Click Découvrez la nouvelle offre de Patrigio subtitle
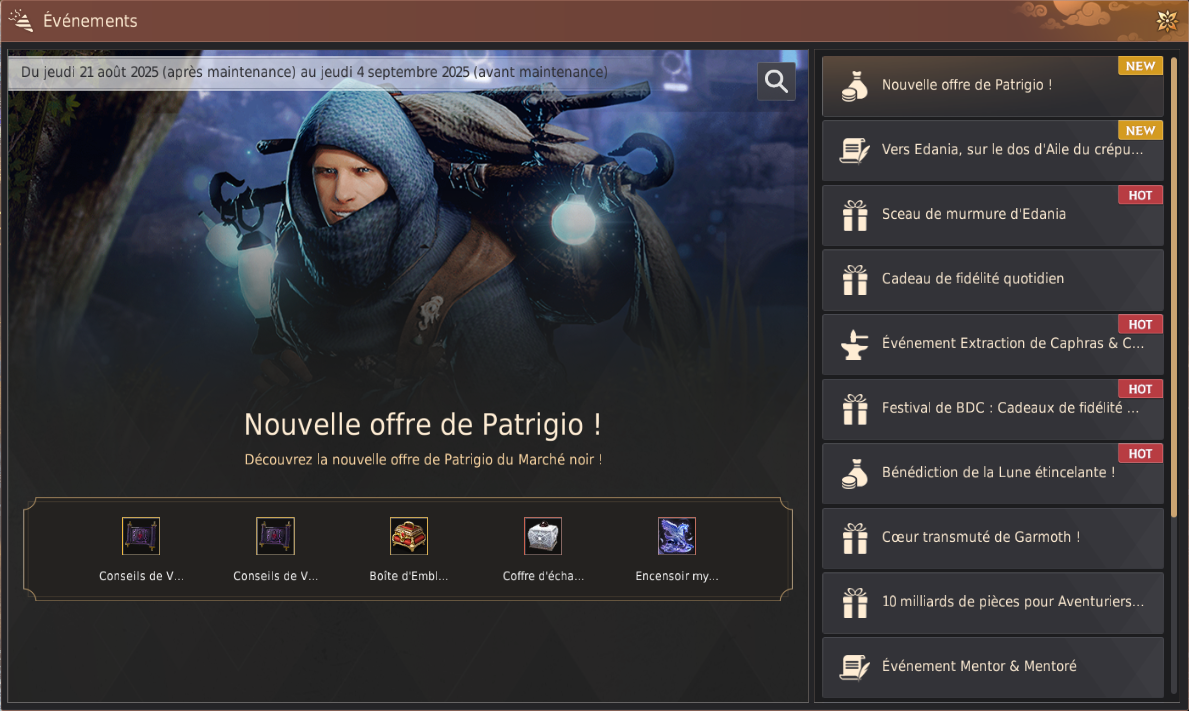1189x711 pixels. pos(423,459)
